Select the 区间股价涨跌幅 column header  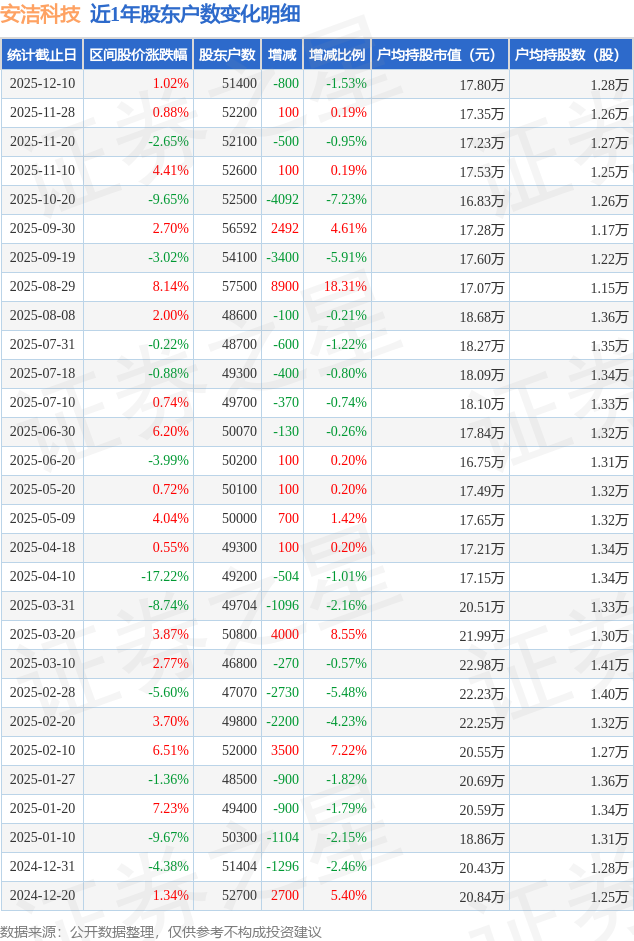[137, 55]
